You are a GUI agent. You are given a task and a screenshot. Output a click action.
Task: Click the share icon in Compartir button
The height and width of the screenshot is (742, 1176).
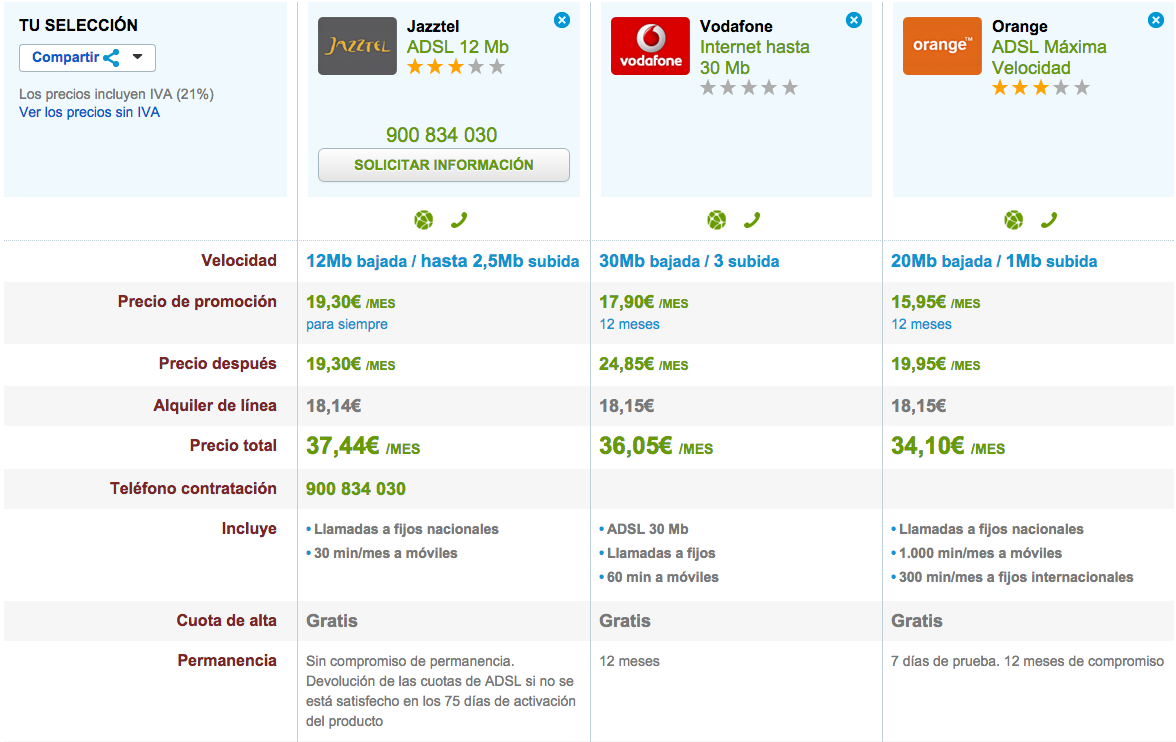112,58
